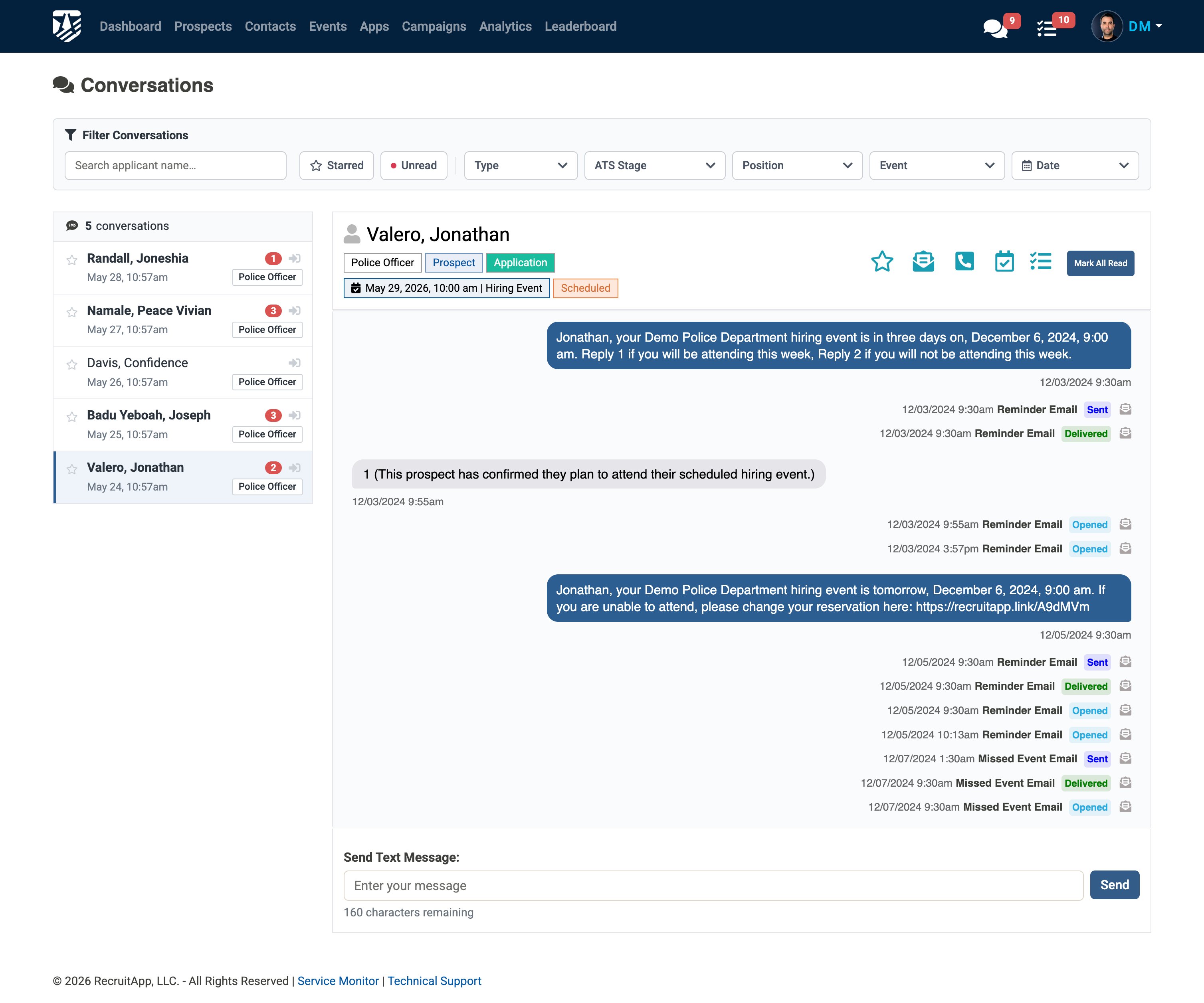The height and width of the screenshot is (1003, 1204).
Task: View email icon for 12/07/2024 9:30am Missed Event Delivered
Action: 1125,782
